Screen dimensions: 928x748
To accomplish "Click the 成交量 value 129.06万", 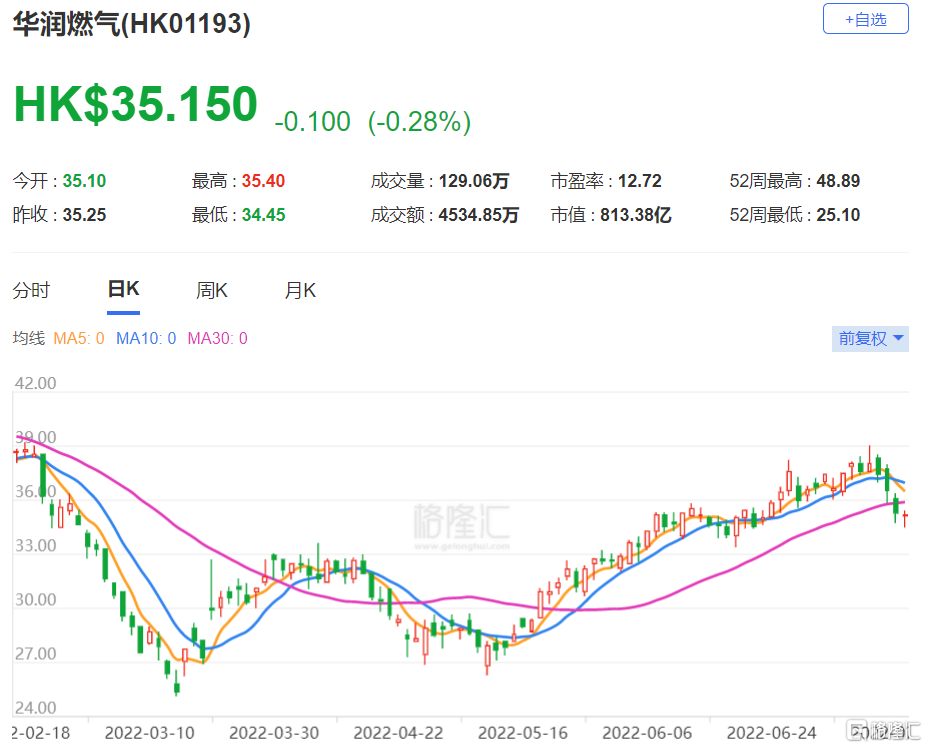I will click(x=474, y=181).
